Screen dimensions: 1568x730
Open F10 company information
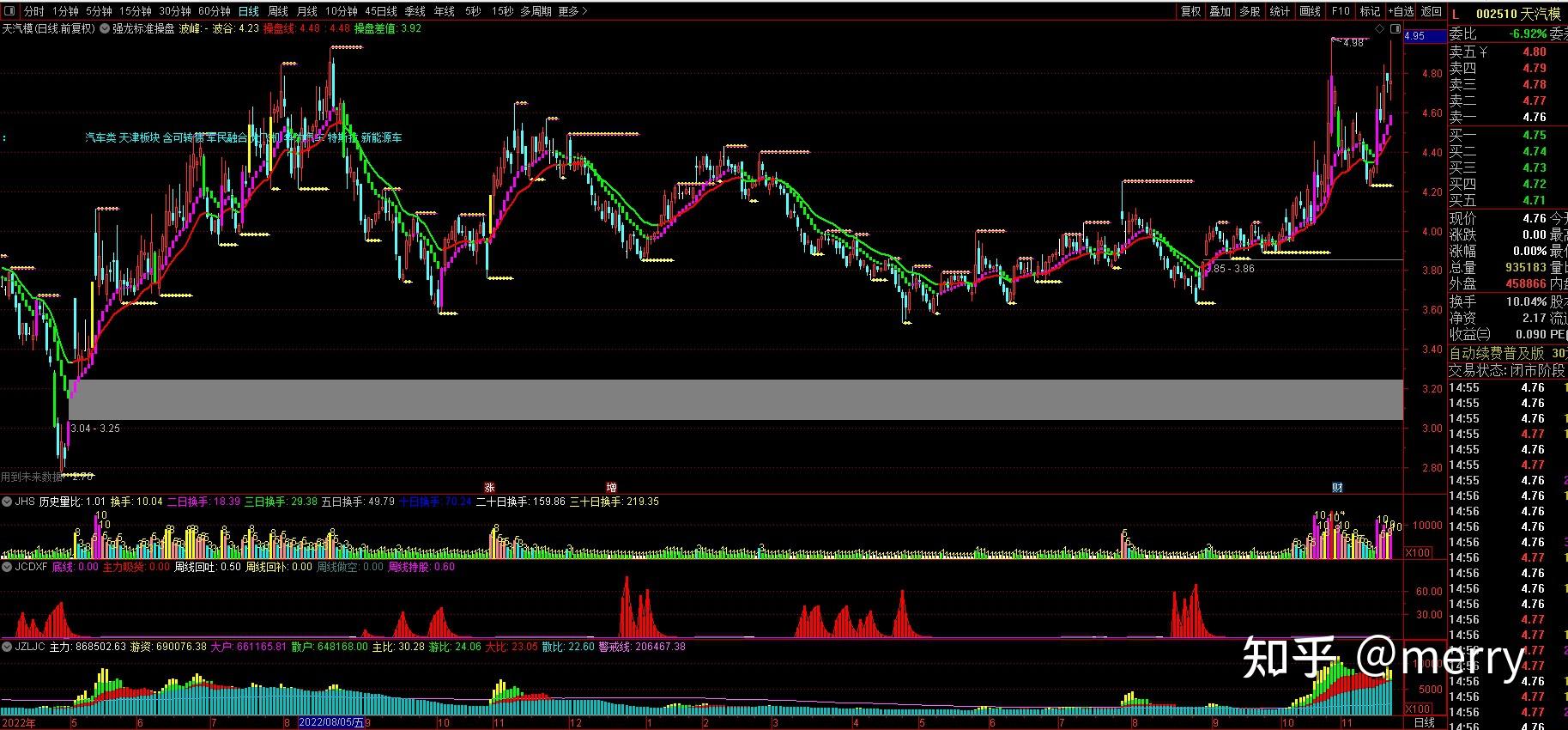coord(1341,11)
